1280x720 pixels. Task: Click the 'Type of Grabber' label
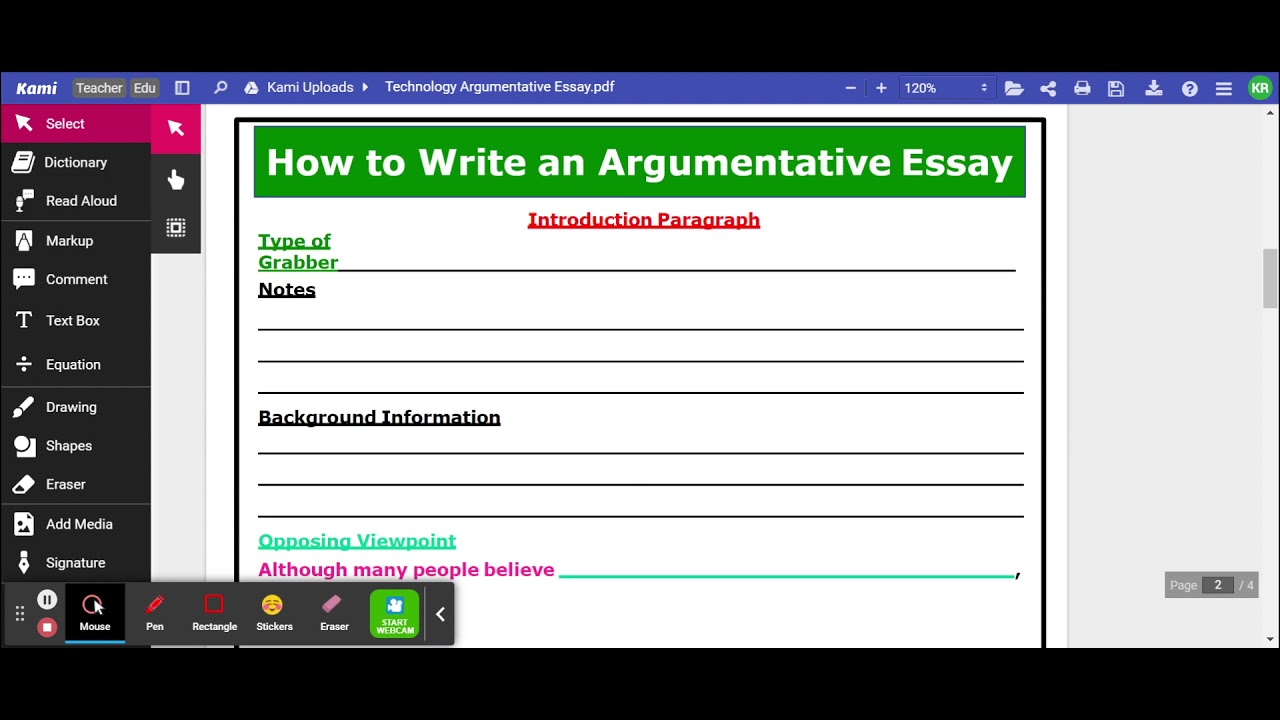298,252
